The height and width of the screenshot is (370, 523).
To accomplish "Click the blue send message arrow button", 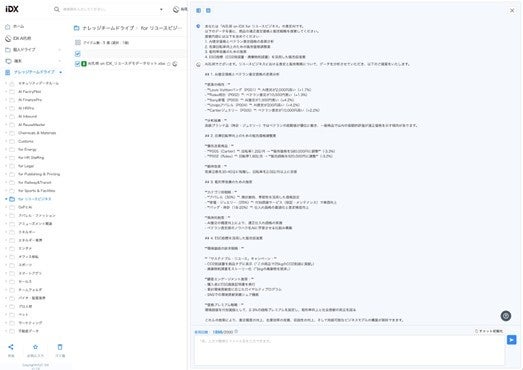I will 511,340.
